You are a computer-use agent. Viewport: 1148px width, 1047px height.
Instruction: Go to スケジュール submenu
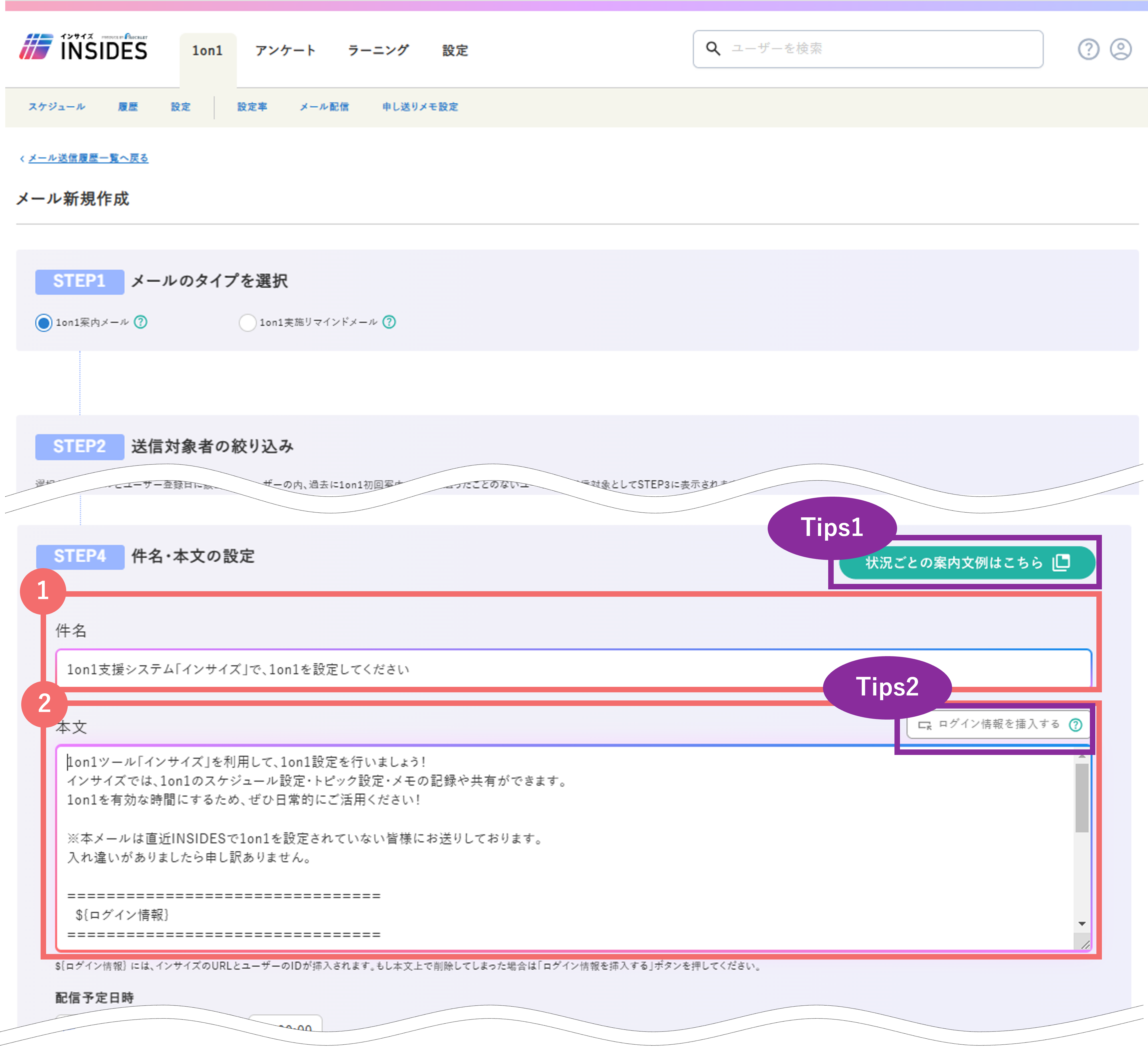56,107
